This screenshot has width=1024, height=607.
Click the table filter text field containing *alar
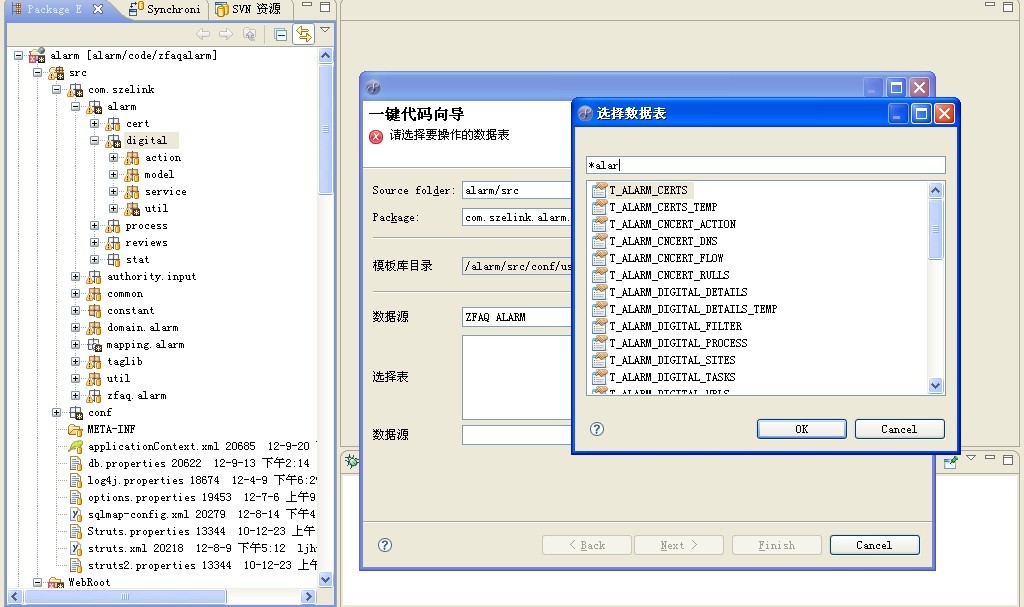coord(765,165)
